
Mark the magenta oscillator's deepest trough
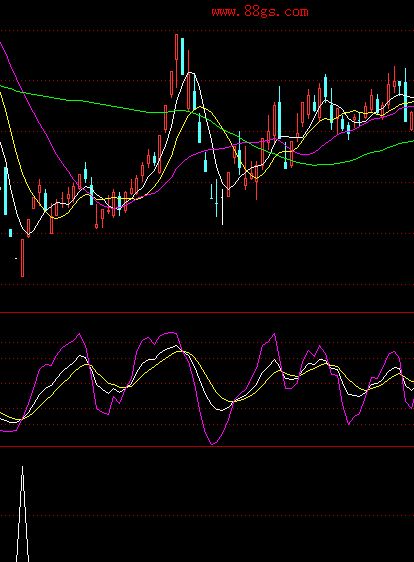(x=213, y=444)
